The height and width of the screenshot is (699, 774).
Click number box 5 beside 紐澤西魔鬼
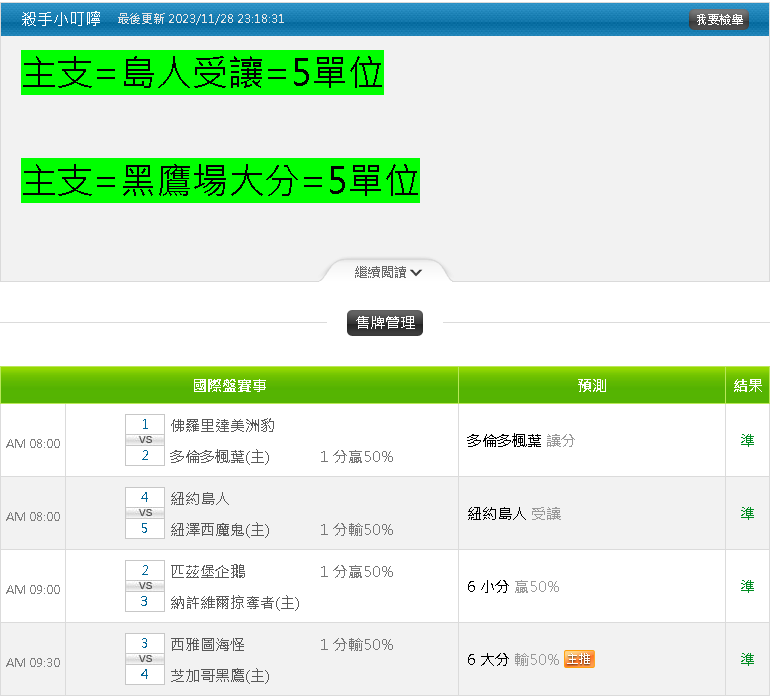tap(145, 528)
